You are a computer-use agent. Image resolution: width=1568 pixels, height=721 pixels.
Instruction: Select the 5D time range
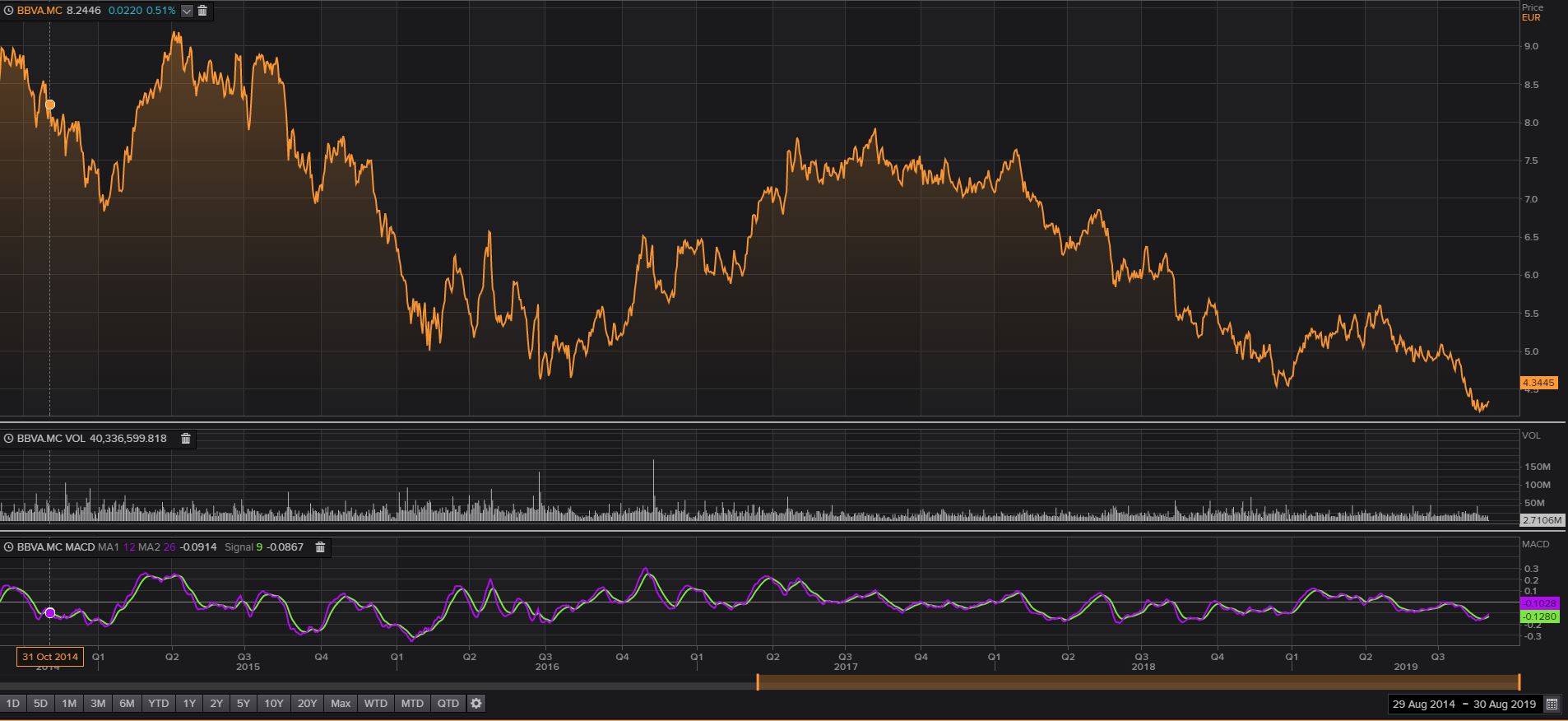[x=40, y=704]
